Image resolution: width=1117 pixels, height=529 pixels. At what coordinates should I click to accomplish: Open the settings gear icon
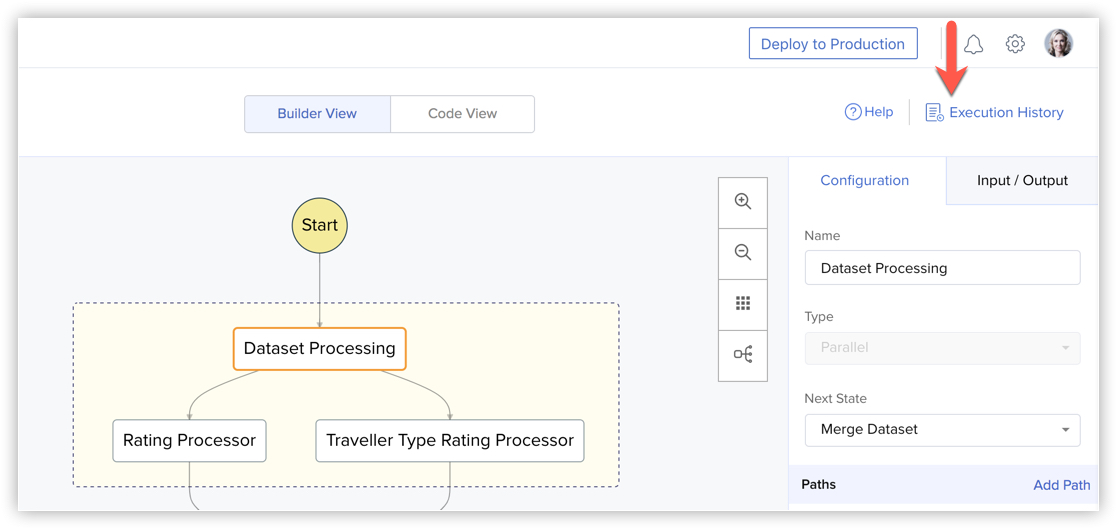tap(1015, 44)
